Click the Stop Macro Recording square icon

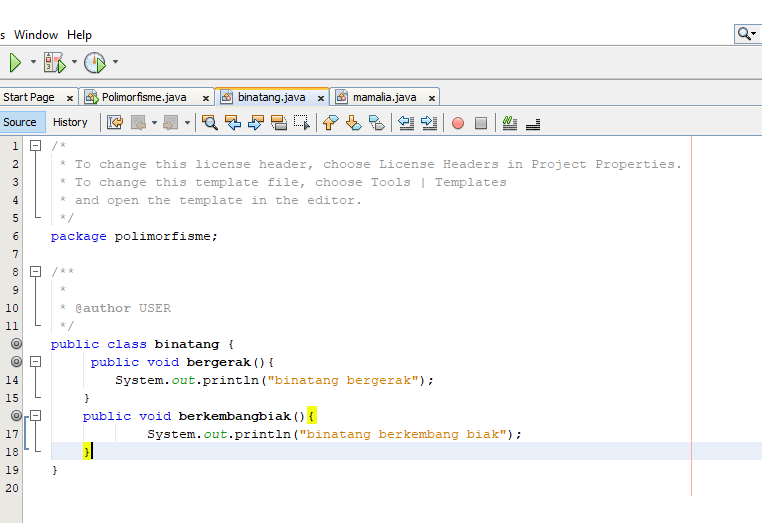pos(481,123)
